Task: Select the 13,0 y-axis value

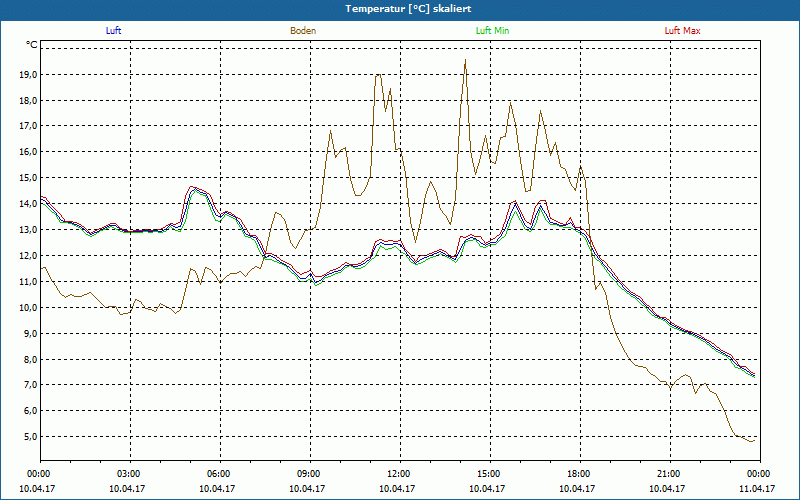Action: [x=28, y=230]
